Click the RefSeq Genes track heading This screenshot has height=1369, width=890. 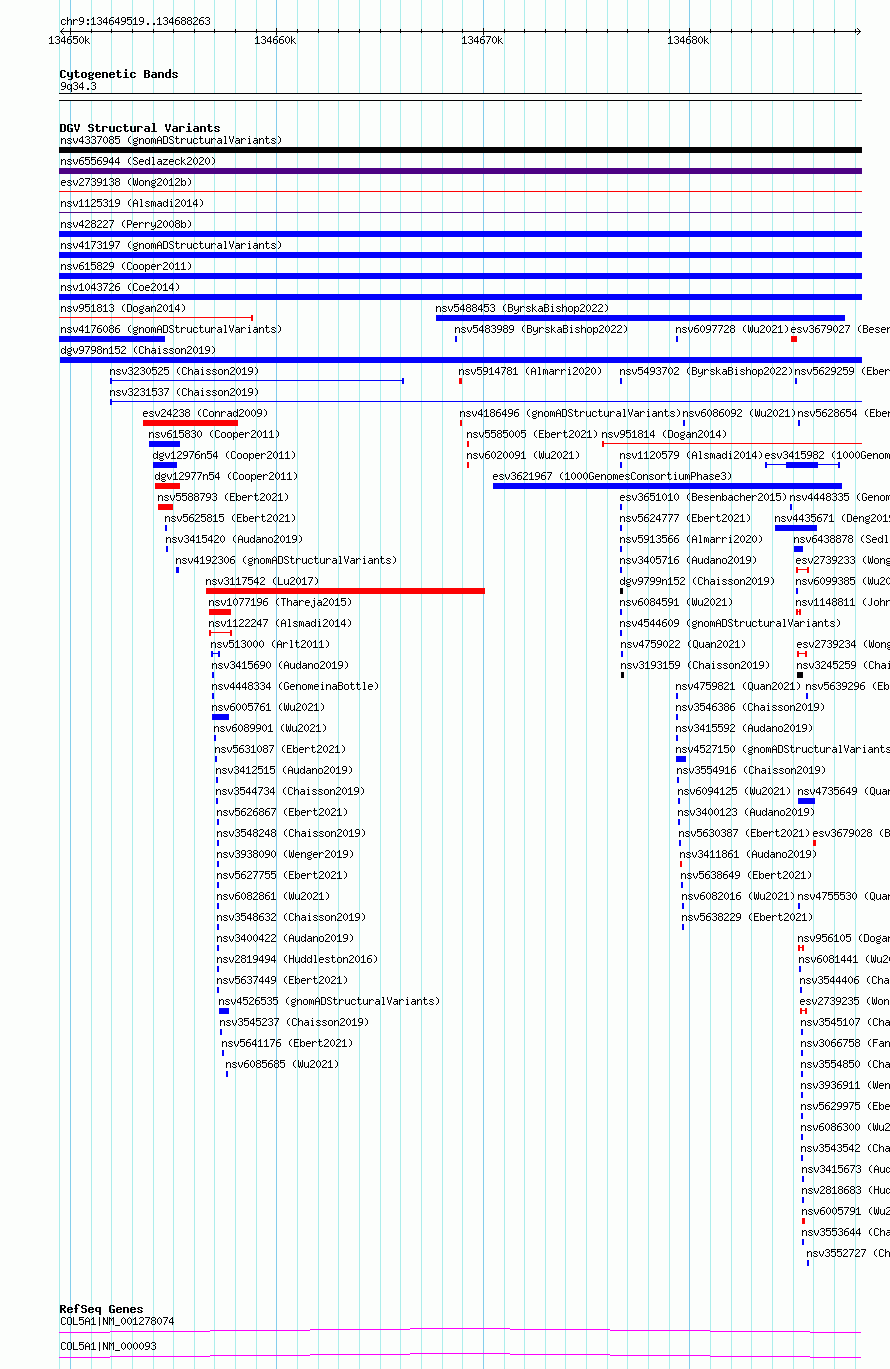tap(101, 1309)
